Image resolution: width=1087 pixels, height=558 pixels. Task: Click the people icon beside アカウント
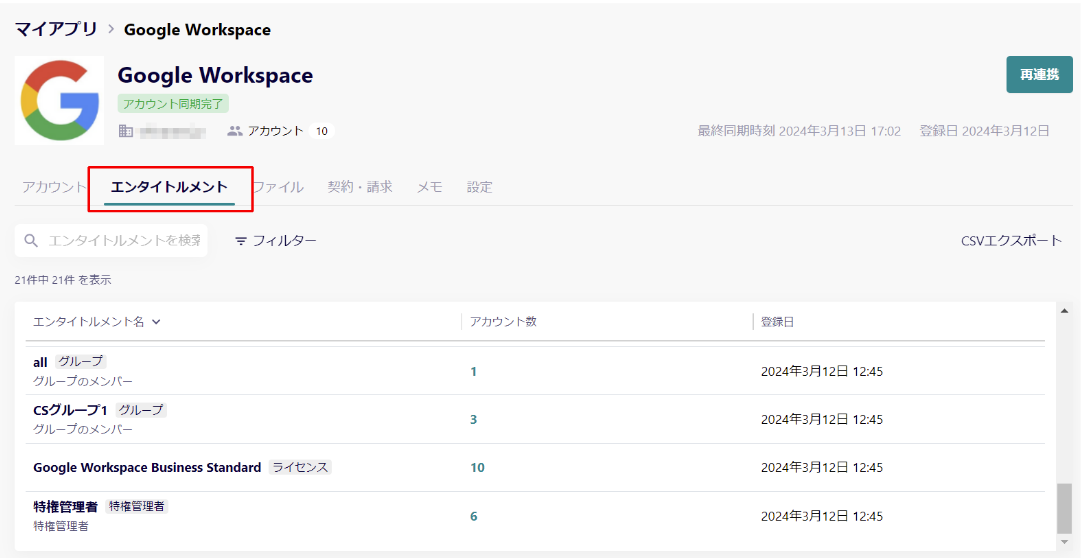click(235, 131)
